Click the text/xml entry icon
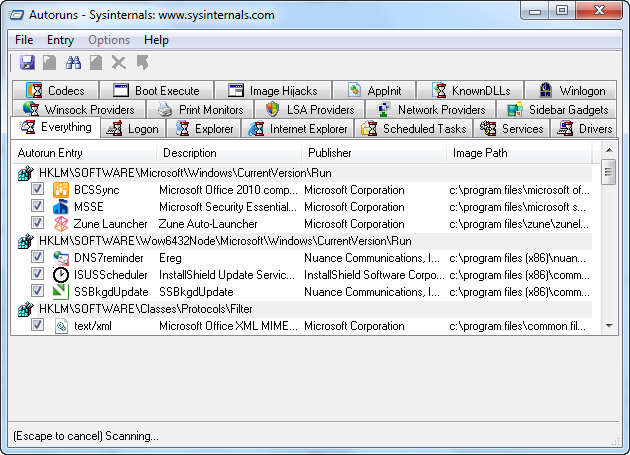This screenshot has height=455, width=630. (x=61, y=326)
